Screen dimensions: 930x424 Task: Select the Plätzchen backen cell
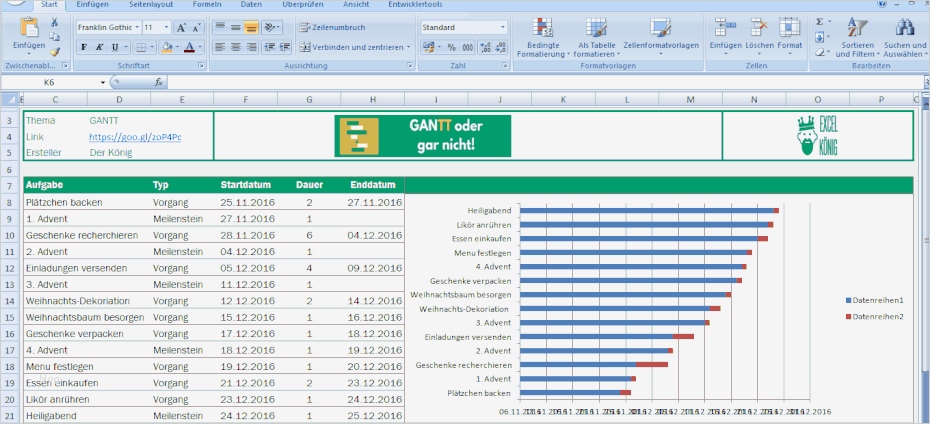click(x=64, y=202)
